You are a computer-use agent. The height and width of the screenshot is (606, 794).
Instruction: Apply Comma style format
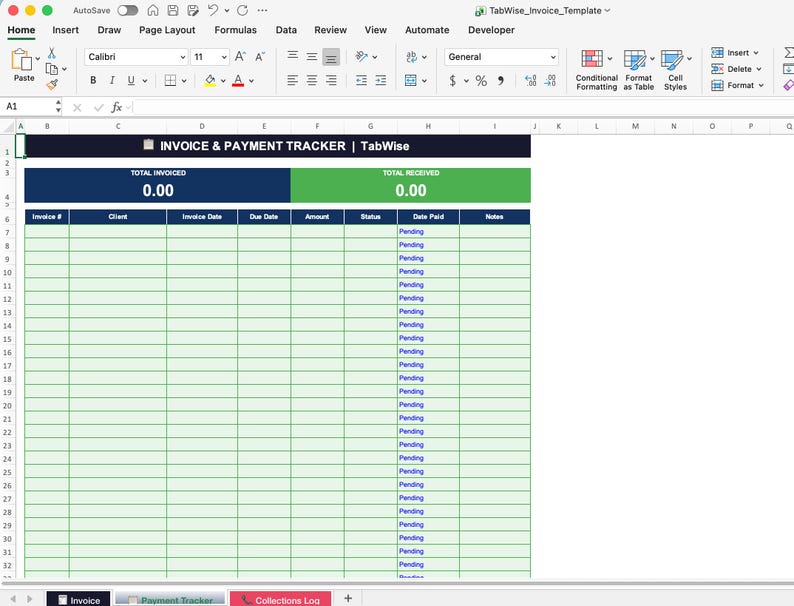(x=500, y=80)
